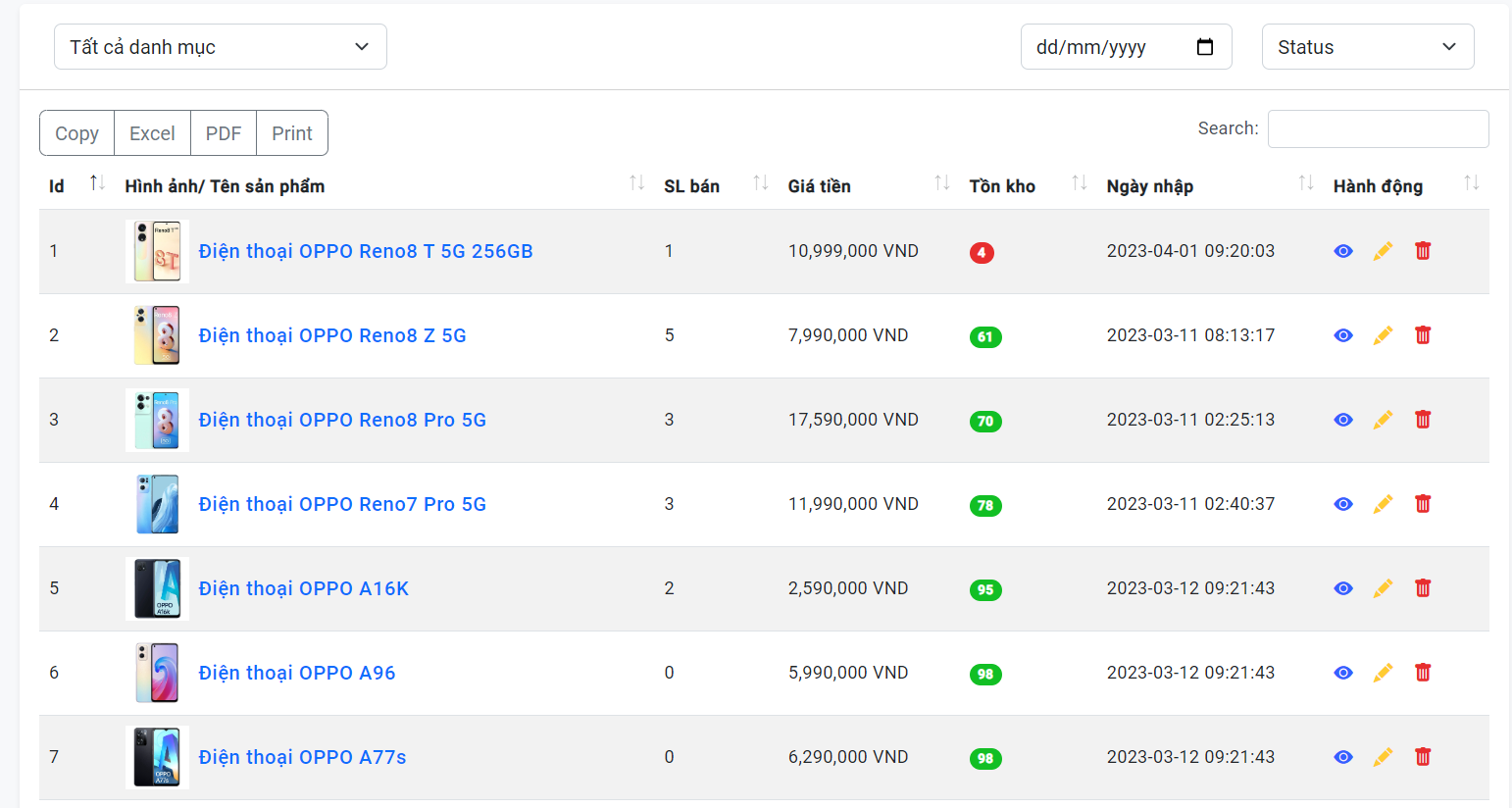Delete the OPPO A77s product
1512x808 pixels.
click(x=1423, y=757)
